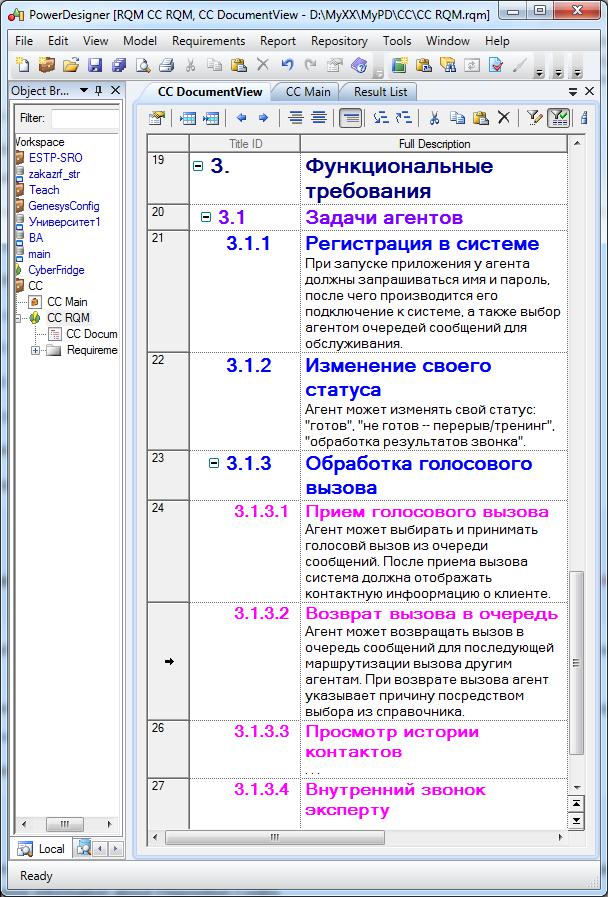Screen dimensions: 608x897
Task: Collapse requirement 3.1.3 Обработка голосового вызова
Action: (x=214, y=463)
